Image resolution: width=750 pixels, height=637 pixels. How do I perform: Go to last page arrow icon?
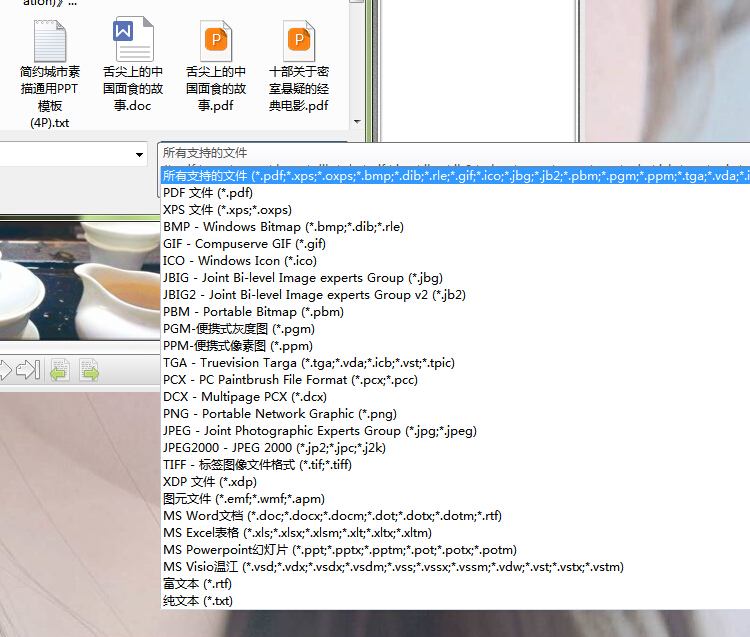(28, 370)
